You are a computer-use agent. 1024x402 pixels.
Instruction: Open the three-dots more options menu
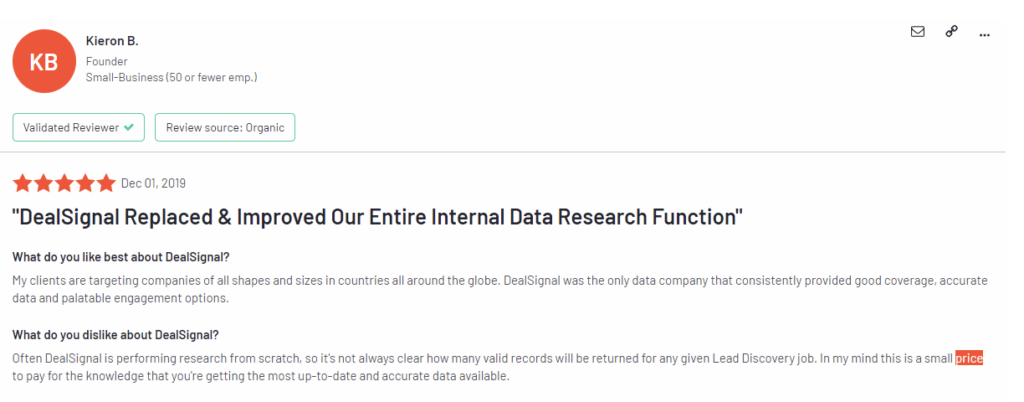point(985,35)
